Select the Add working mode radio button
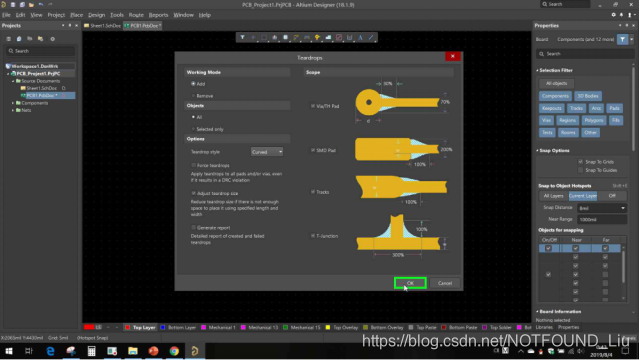Screen dimensions: 639x360 [193, 84]
